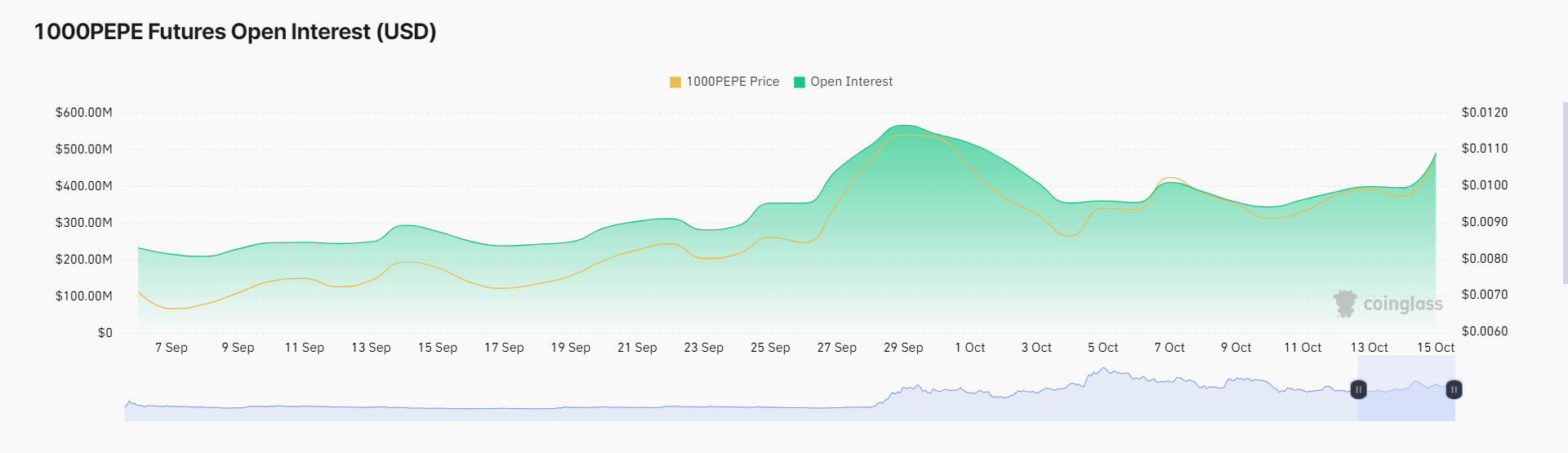Click the 3 Oct date label
Image resolution: width=1568 pixels, height=453 pixels.
(x=1036, y=348)
